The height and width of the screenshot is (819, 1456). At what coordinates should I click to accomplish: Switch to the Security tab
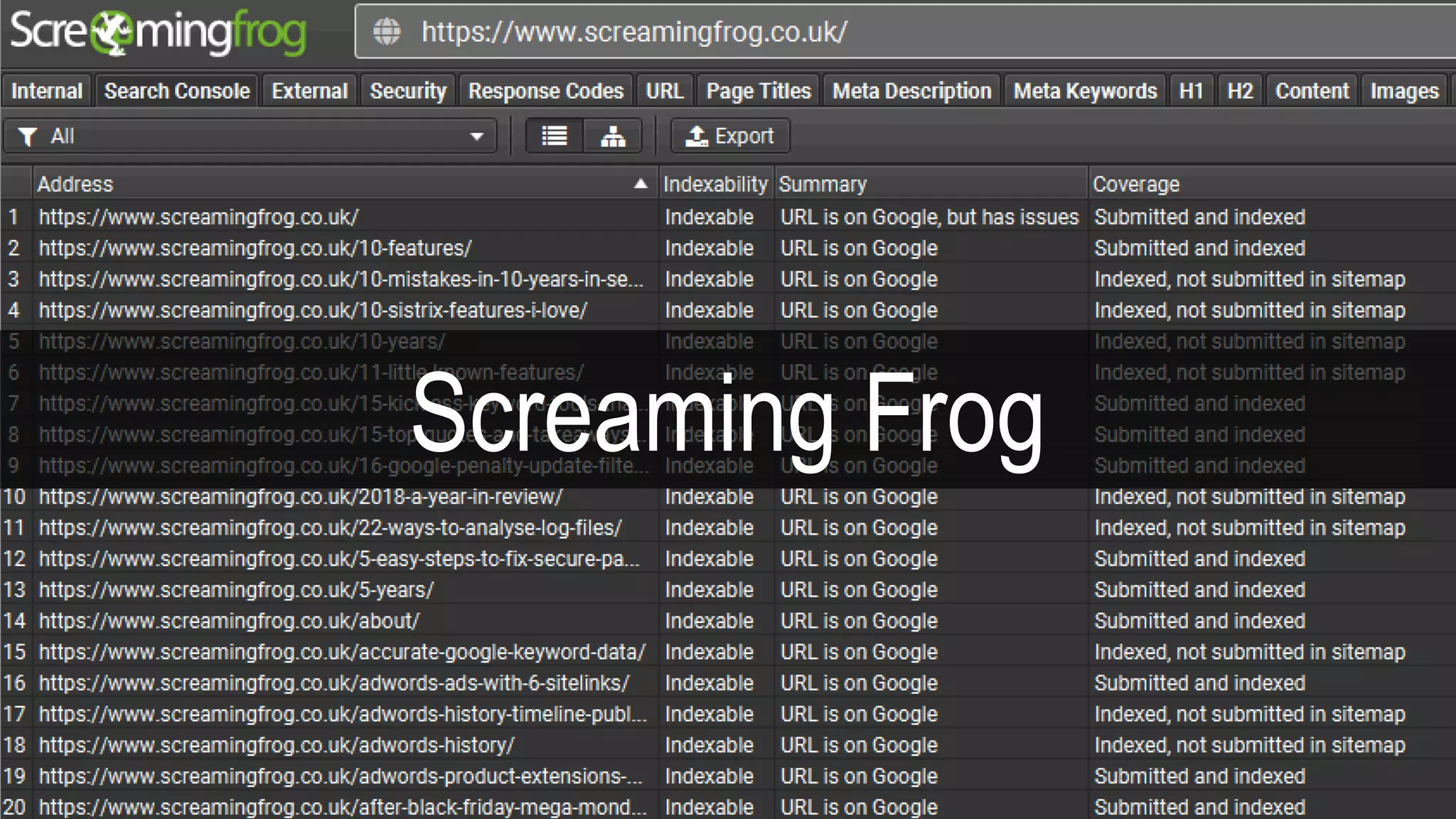click(408, 91)
